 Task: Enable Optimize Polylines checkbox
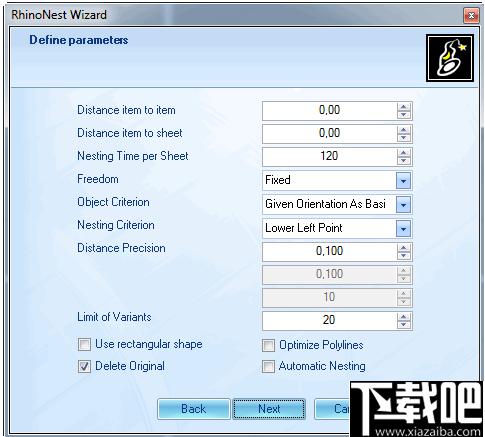coord(268,345)
